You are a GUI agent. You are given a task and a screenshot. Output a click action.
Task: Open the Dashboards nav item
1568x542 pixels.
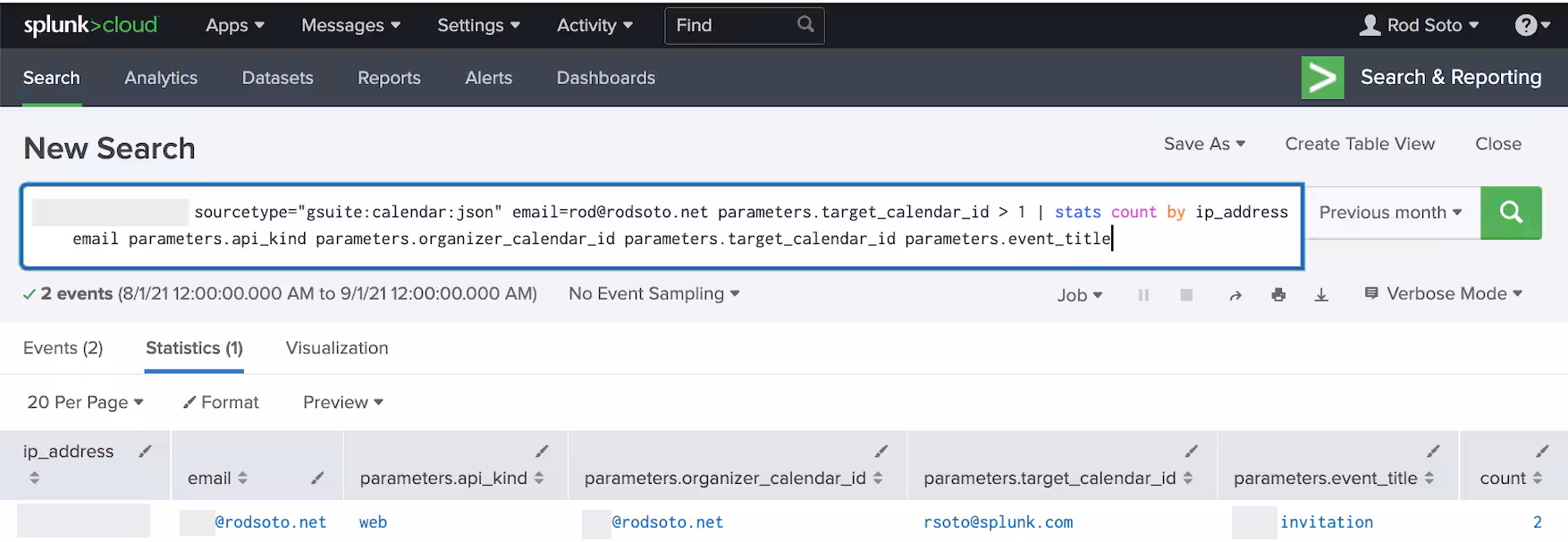click(605, 78)
